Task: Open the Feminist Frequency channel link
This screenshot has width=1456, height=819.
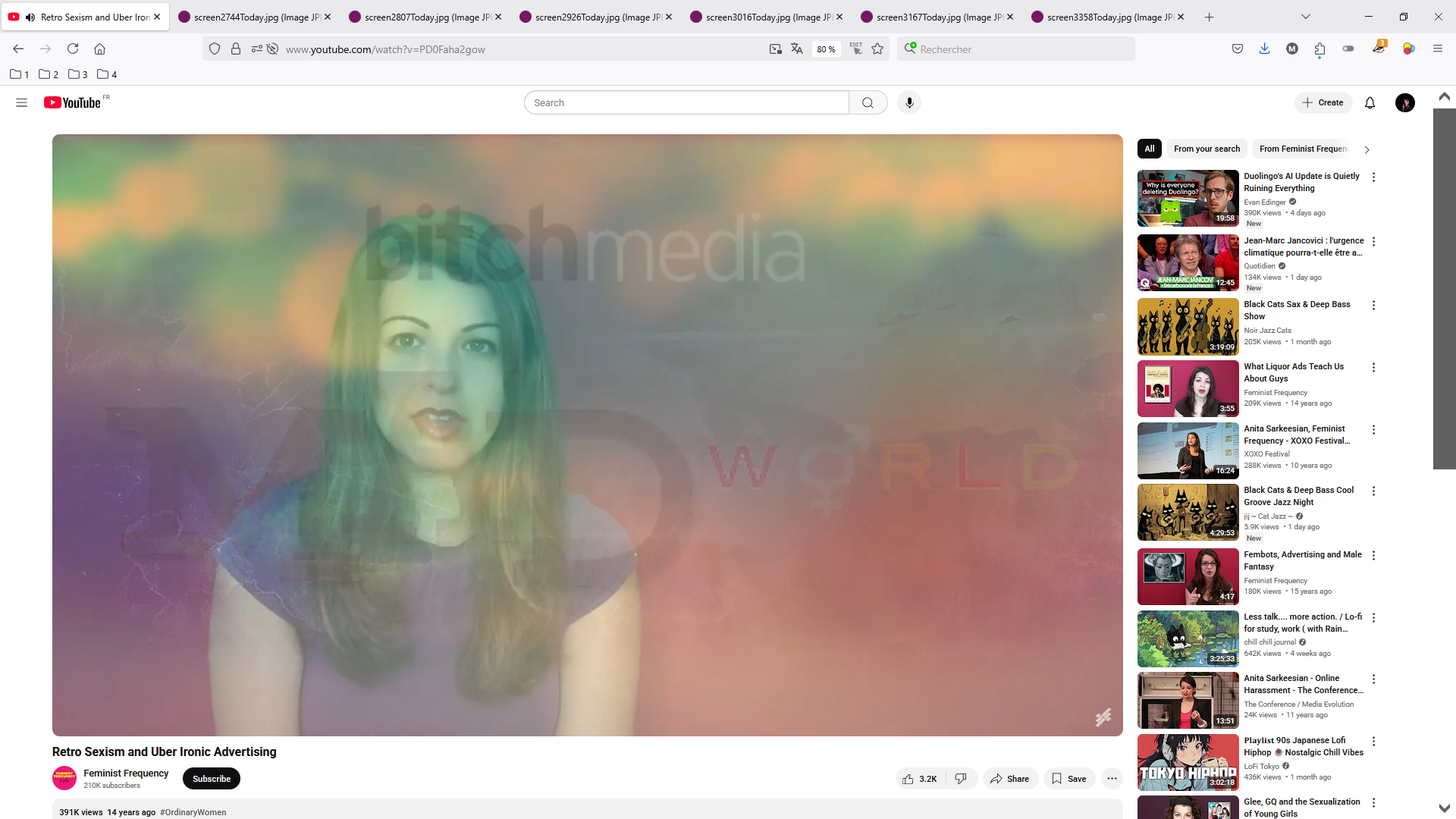Action: click(126, 773)
